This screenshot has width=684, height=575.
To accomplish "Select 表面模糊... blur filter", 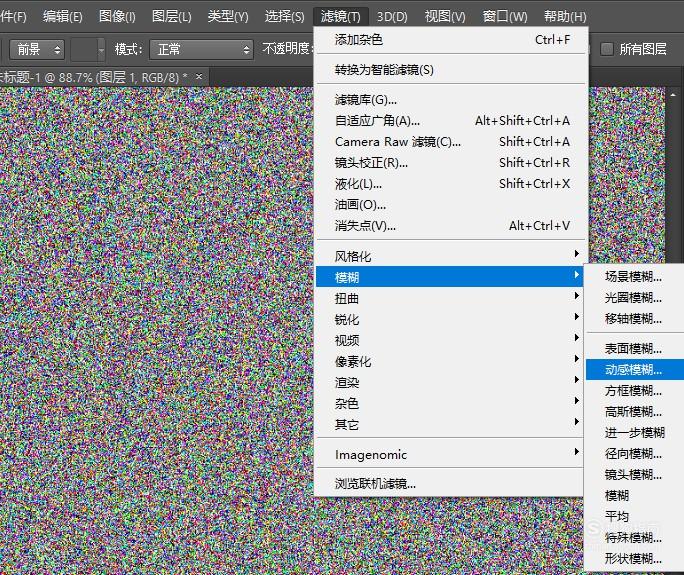I will (635, 348).
